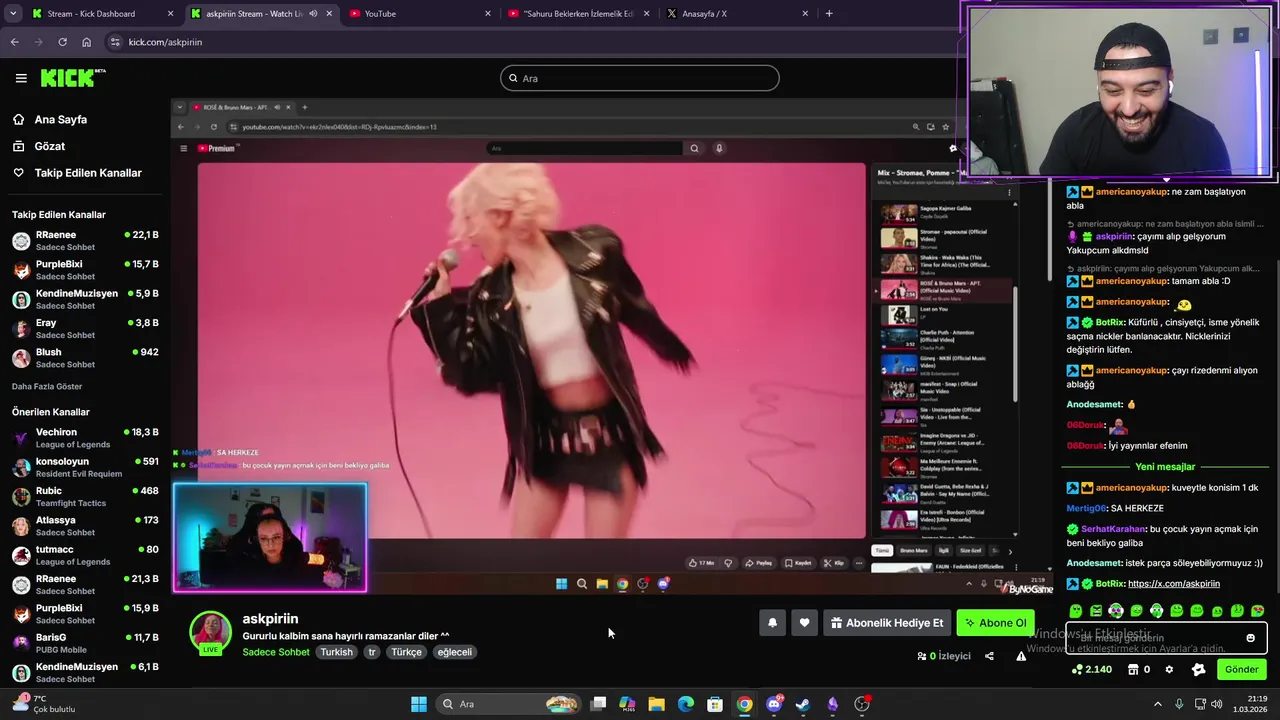
Task: Open the Kick hamburger menu
Action: click(x=21, y=78)
